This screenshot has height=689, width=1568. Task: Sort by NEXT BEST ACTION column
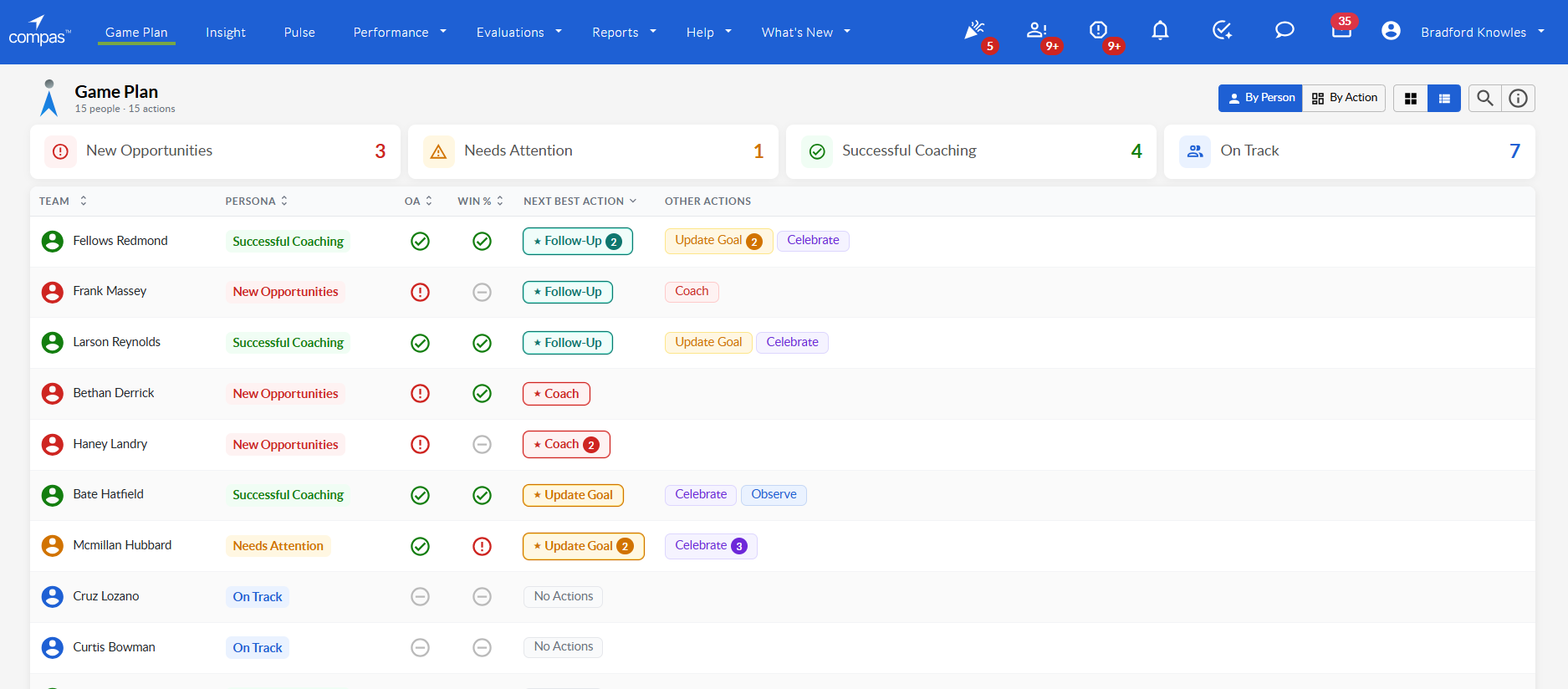[580, 201]
